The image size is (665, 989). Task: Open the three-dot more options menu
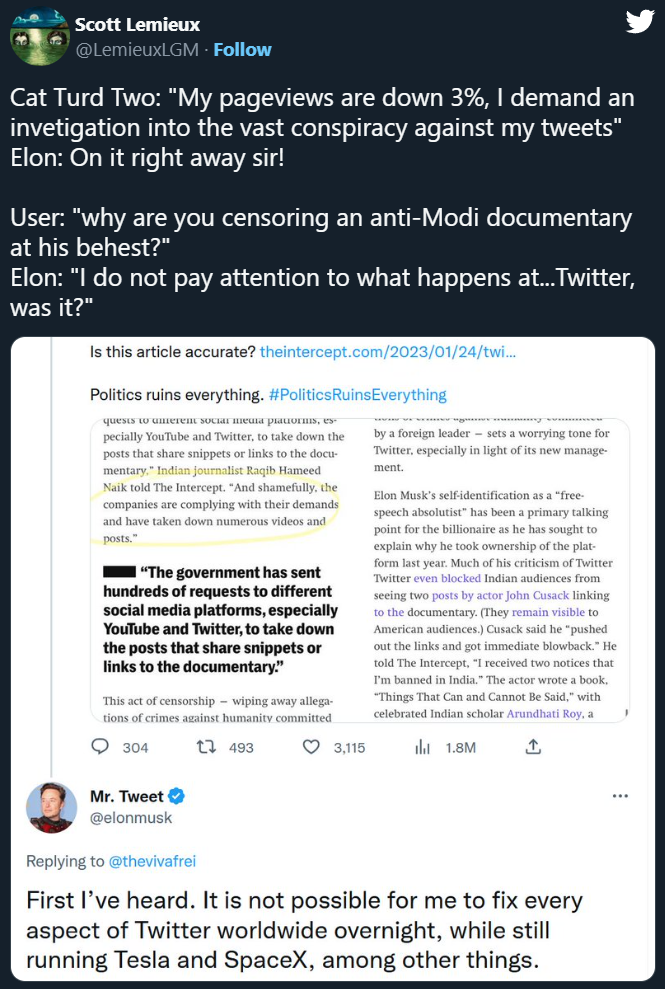pyautogui.click(x=620, y=796)
